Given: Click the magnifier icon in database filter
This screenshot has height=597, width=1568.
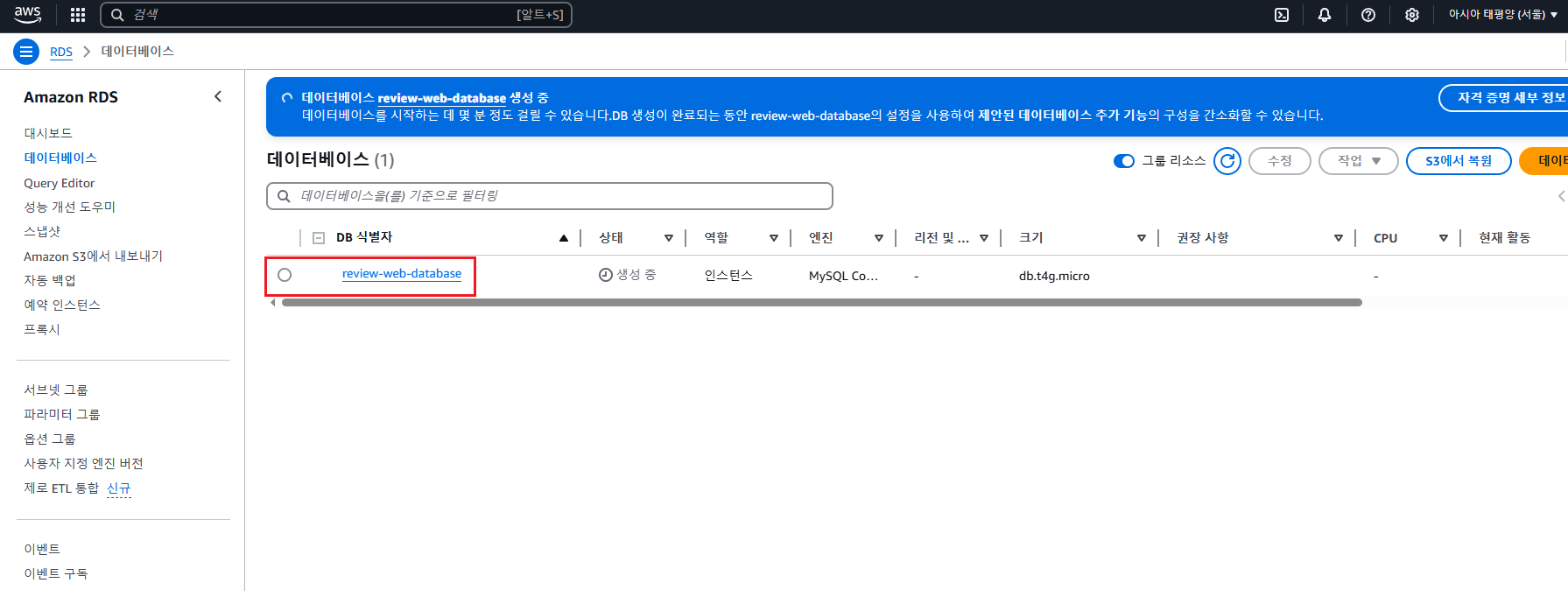Looking at the screenshot, I should (x=284, y=196).
